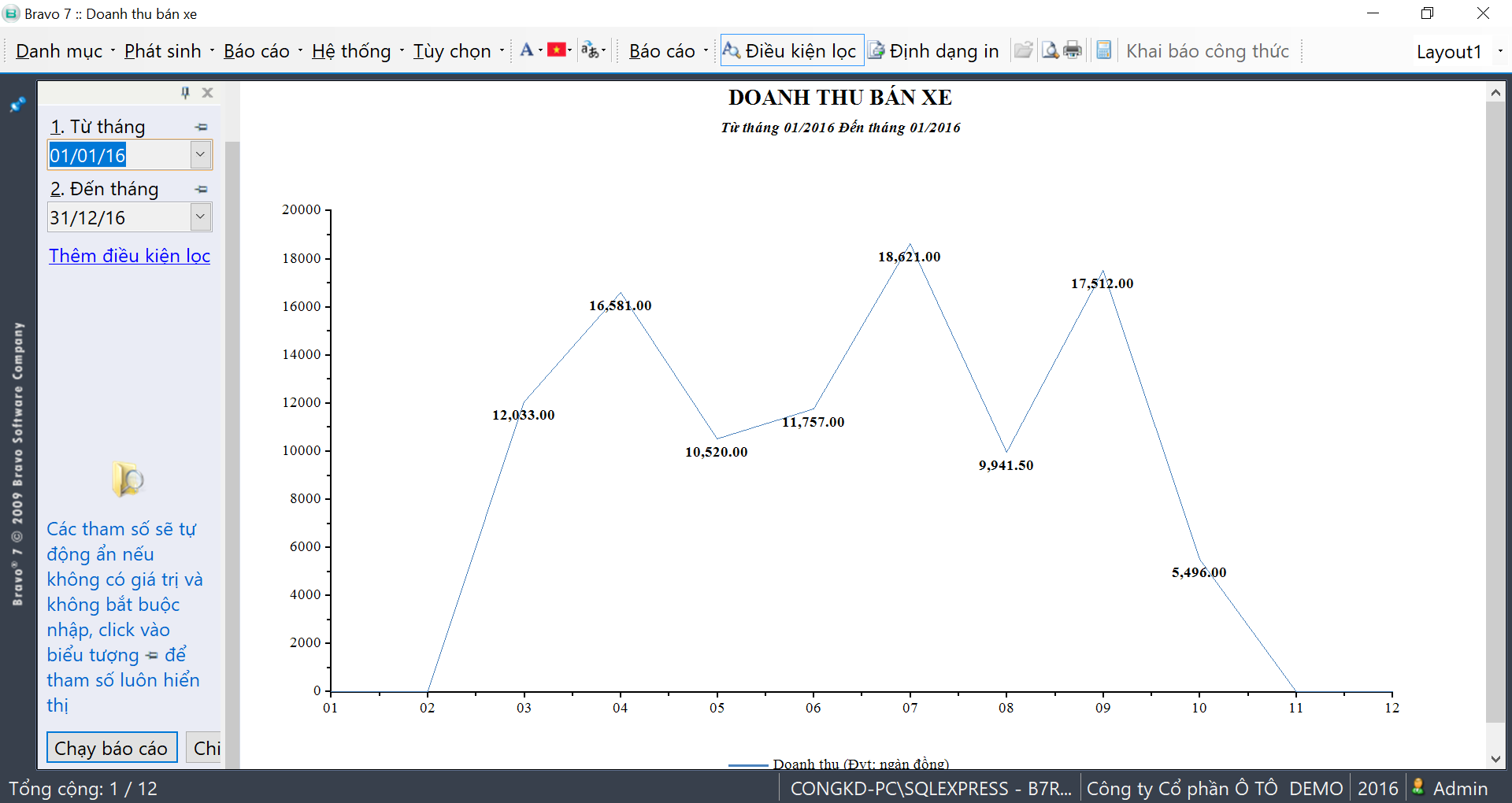Click Tổng cộng: 1 / 12 status

click(83, 789)
